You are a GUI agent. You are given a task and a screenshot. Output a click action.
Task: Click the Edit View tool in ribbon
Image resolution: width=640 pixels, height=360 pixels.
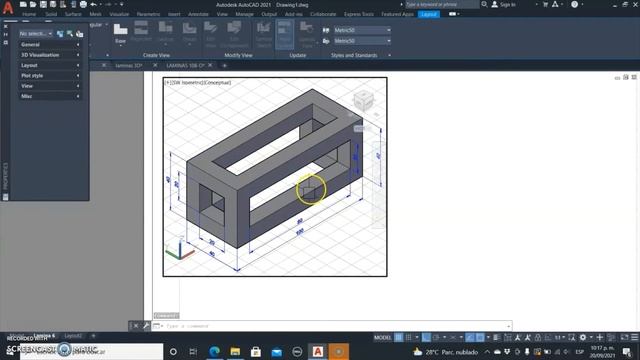pyautogui.click(x=211, y=34)
